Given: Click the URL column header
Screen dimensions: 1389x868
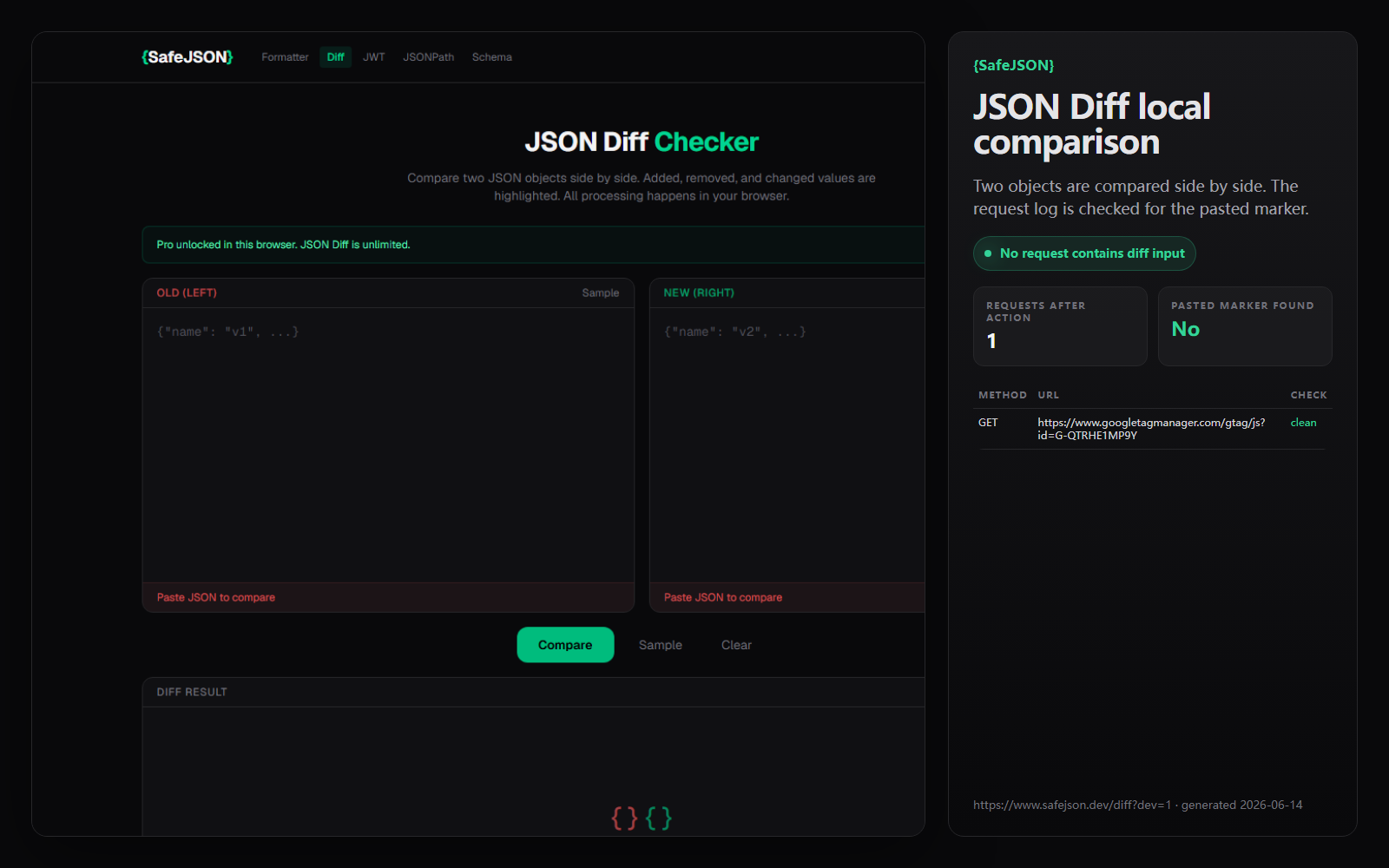Looking at the screenshot, I should click(1048, 395).
